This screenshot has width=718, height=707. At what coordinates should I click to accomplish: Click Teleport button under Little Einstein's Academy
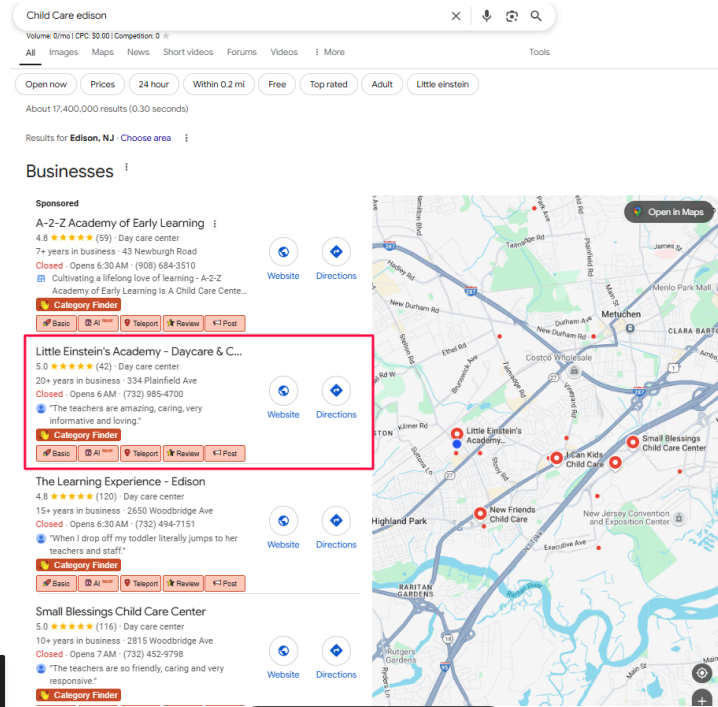[x=141, y=453]
